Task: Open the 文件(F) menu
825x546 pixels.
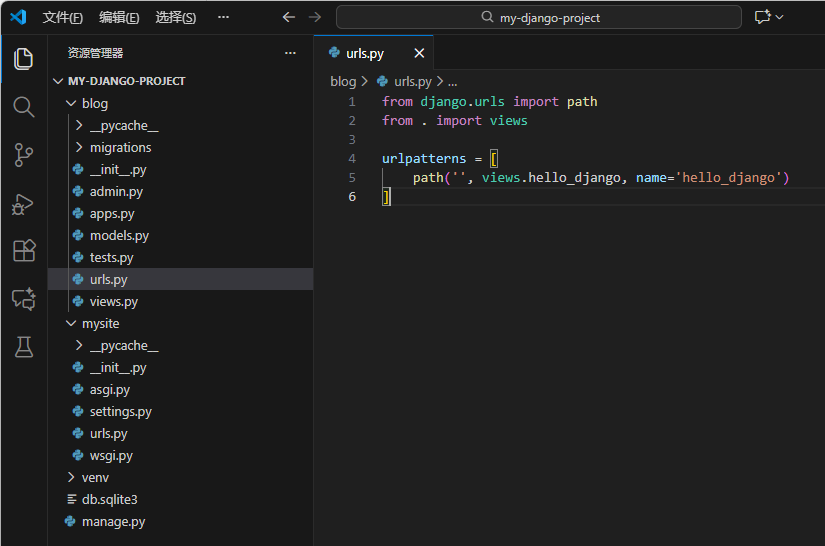Action: [63, 17]
